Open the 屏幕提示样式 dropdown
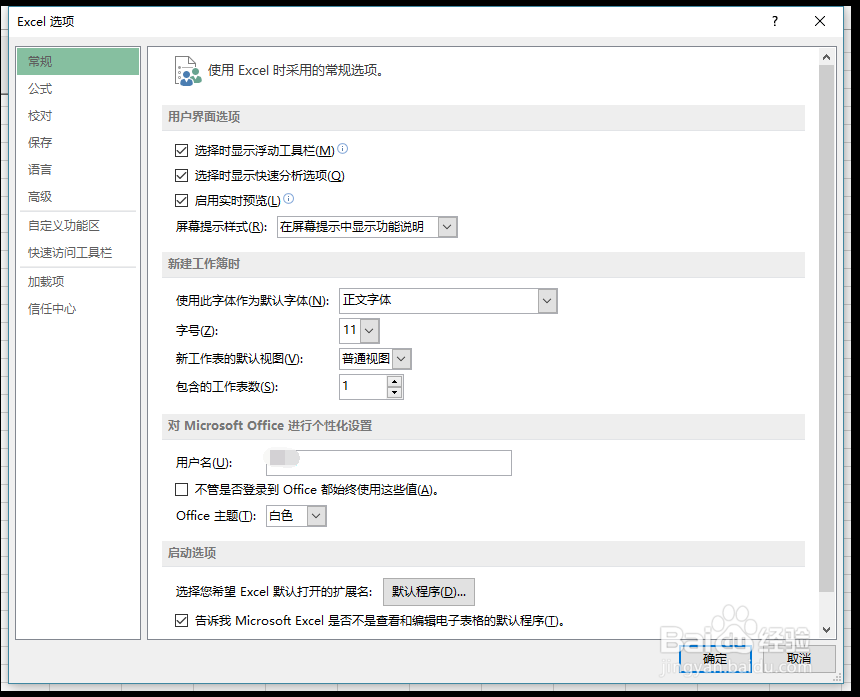Image resolution: width=860 pixels, height=697 pixels. [447, 227]
